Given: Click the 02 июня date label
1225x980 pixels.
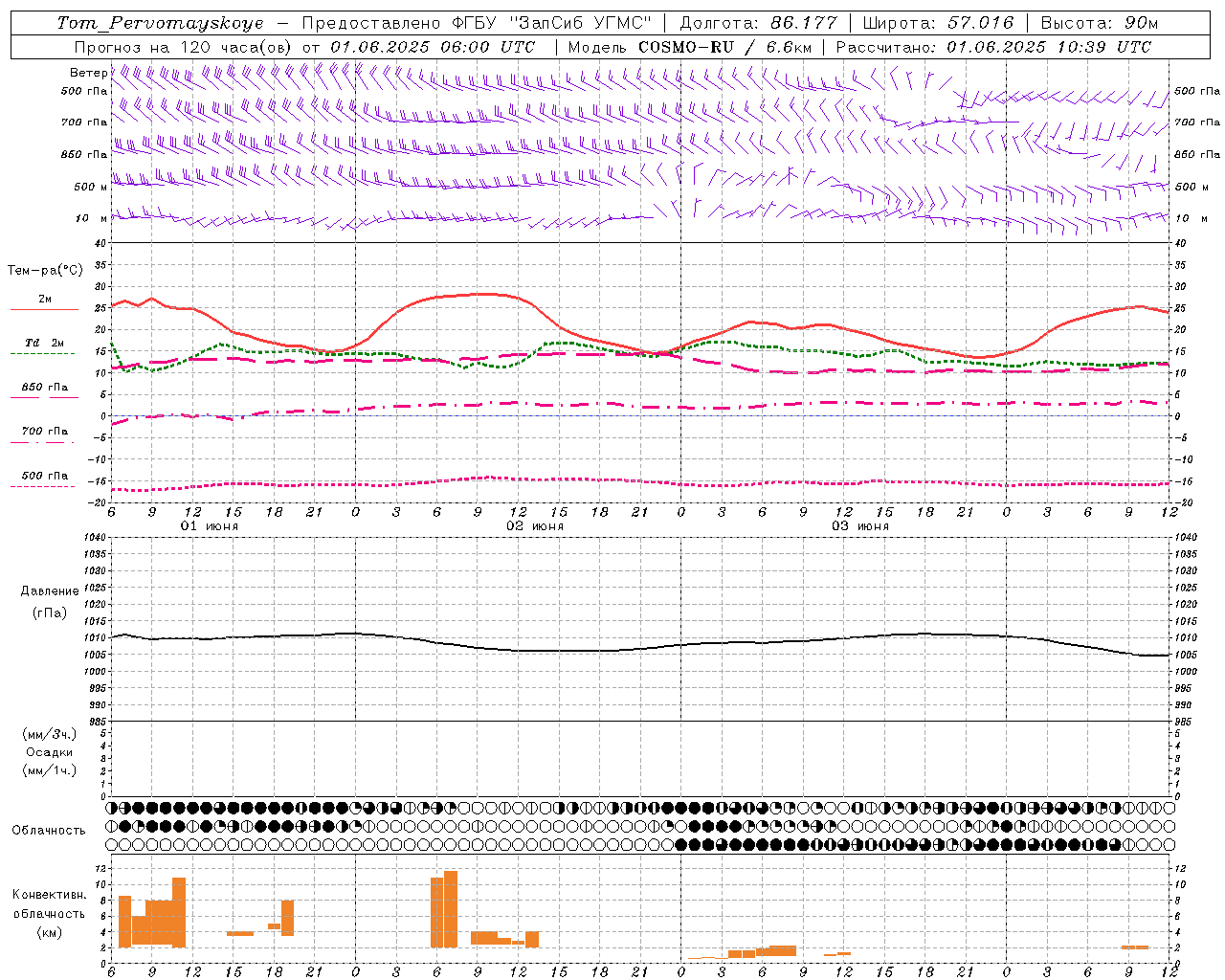Looking at the screenshot, I should (x=535, y=526).
